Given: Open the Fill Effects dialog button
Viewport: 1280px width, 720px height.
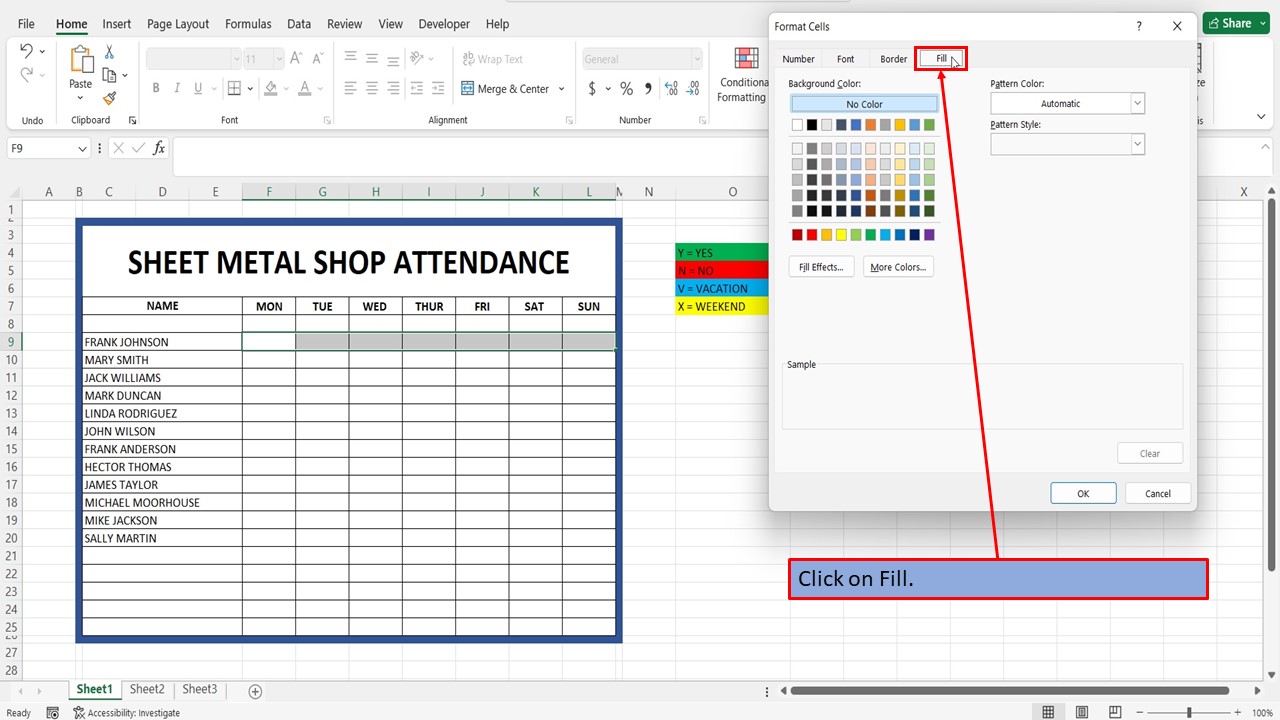Looking at the screenshot, I should pos(821,267).
